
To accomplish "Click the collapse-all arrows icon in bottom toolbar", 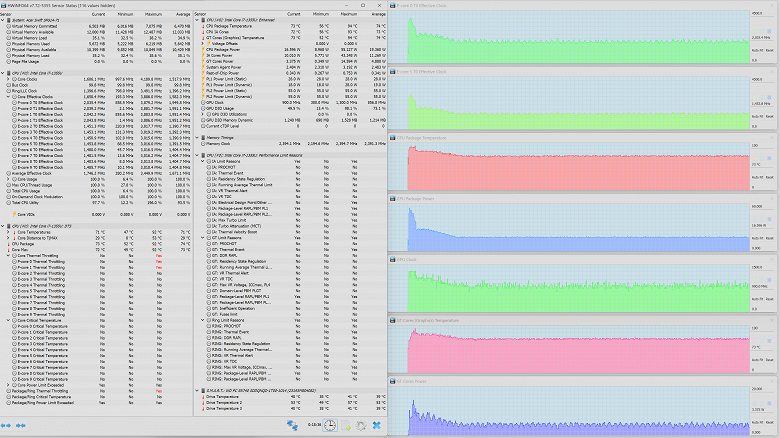I will [x=21, y=426].
